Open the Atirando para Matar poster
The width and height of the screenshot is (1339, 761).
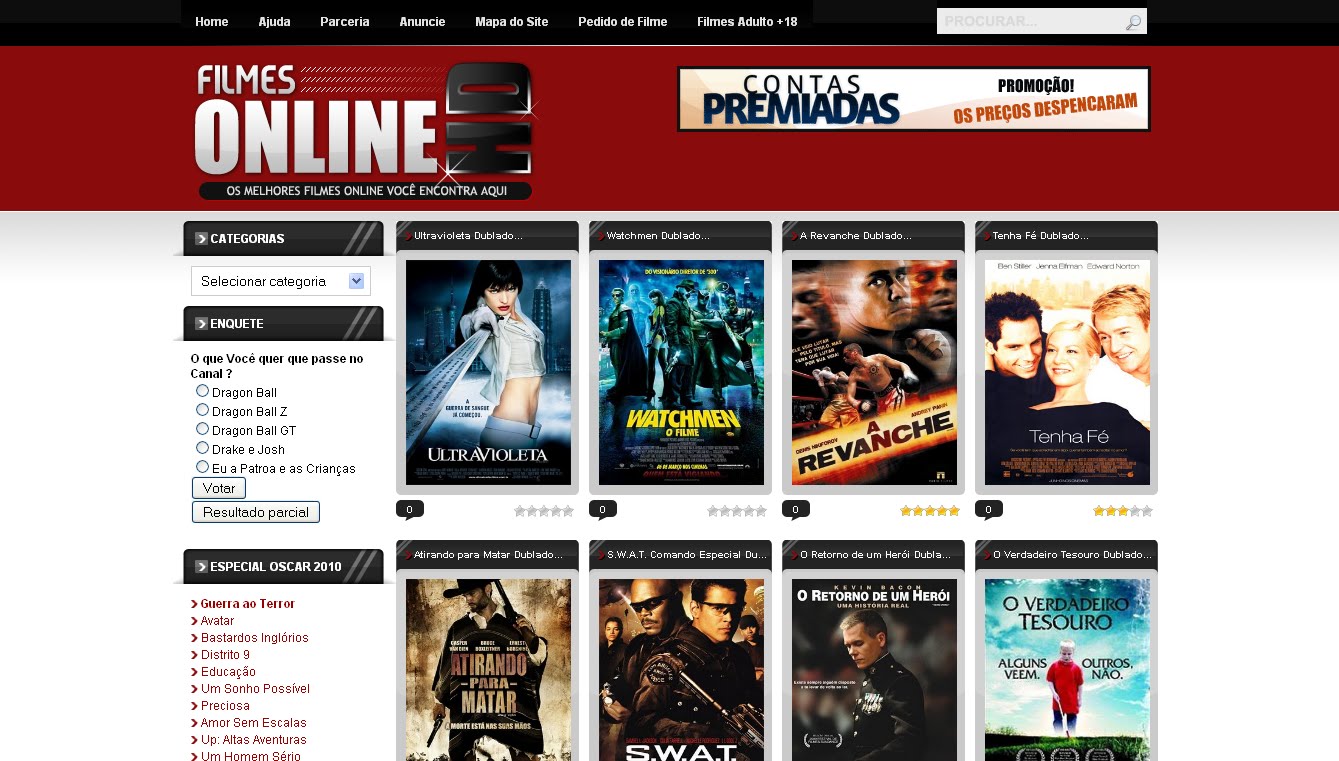coord(488,670)
